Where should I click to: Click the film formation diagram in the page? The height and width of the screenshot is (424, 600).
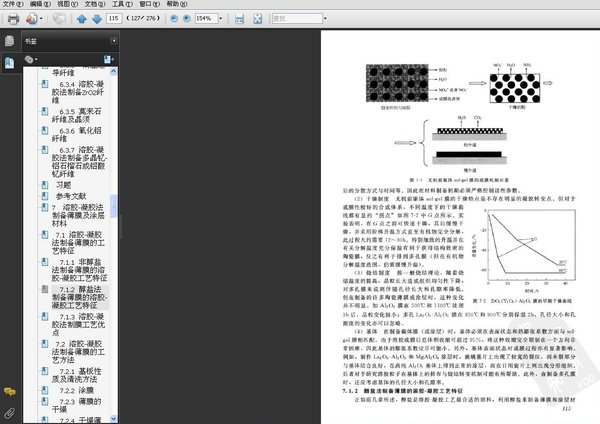point(459,118)
